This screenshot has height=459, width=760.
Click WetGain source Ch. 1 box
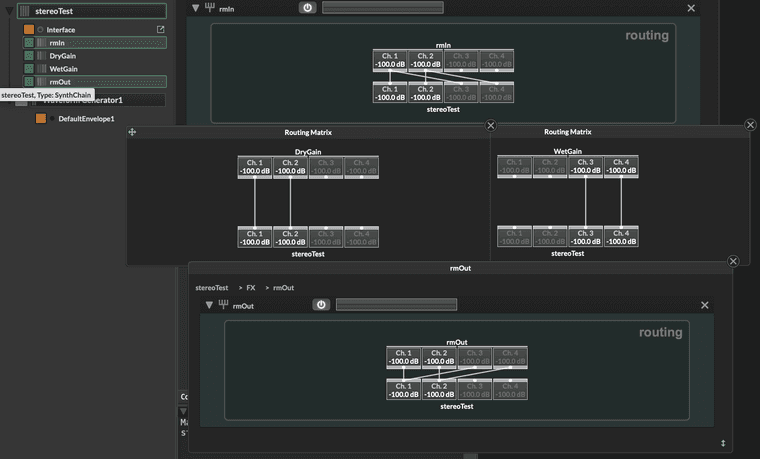(515, 166)
